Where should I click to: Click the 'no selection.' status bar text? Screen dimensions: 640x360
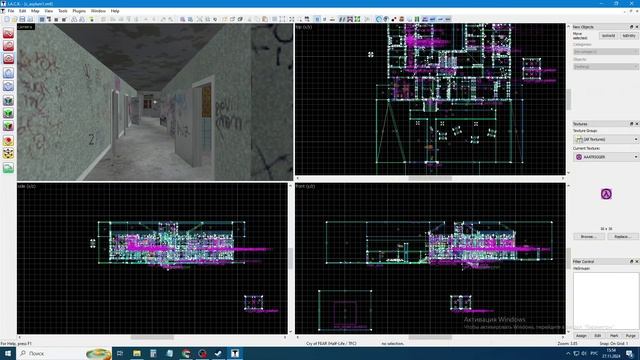392,344
